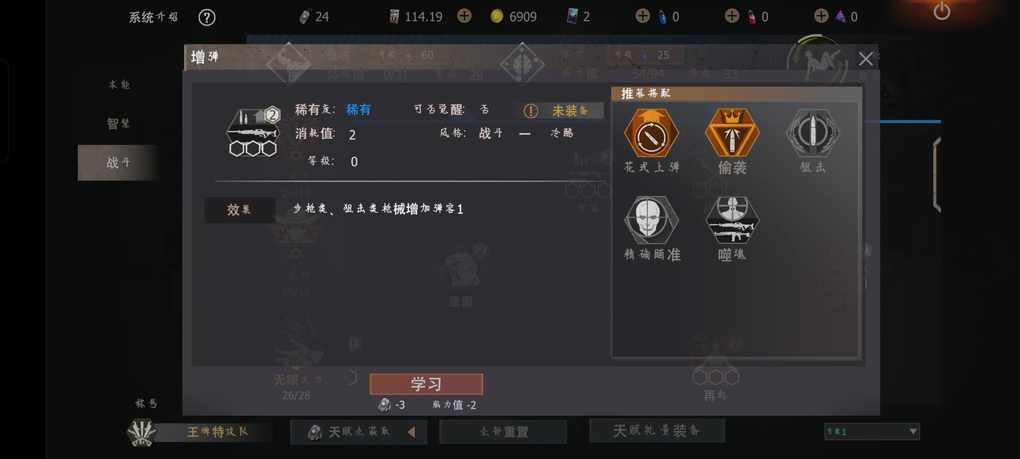The height and width of the screenshot is (459, 1020).
Task: Select the 本能 category tab
Action: [119, 85]
